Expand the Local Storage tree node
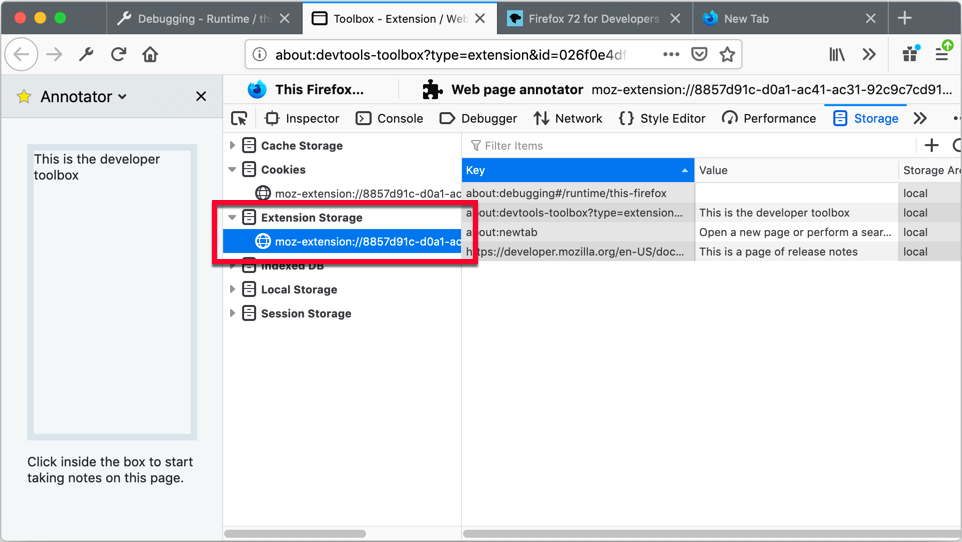The image size is (962, 542). [x=233, y=289]
